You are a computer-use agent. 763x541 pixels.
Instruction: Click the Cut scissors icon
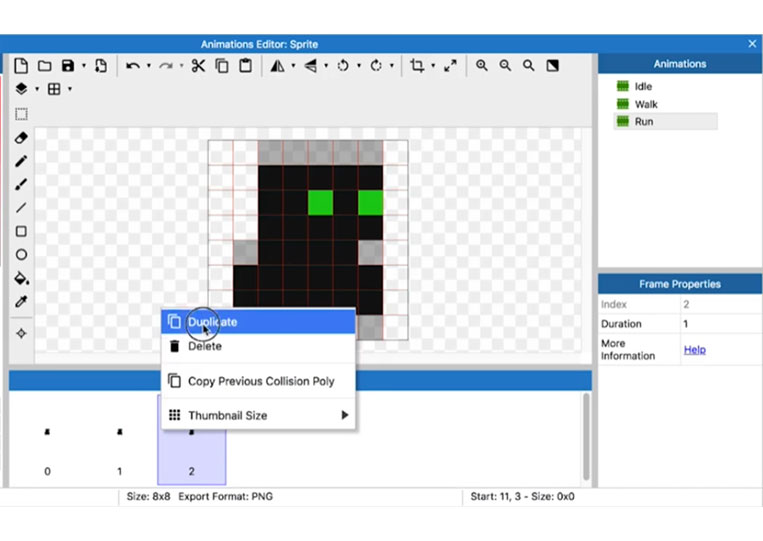pyautogui.click(x=198, y=66)
